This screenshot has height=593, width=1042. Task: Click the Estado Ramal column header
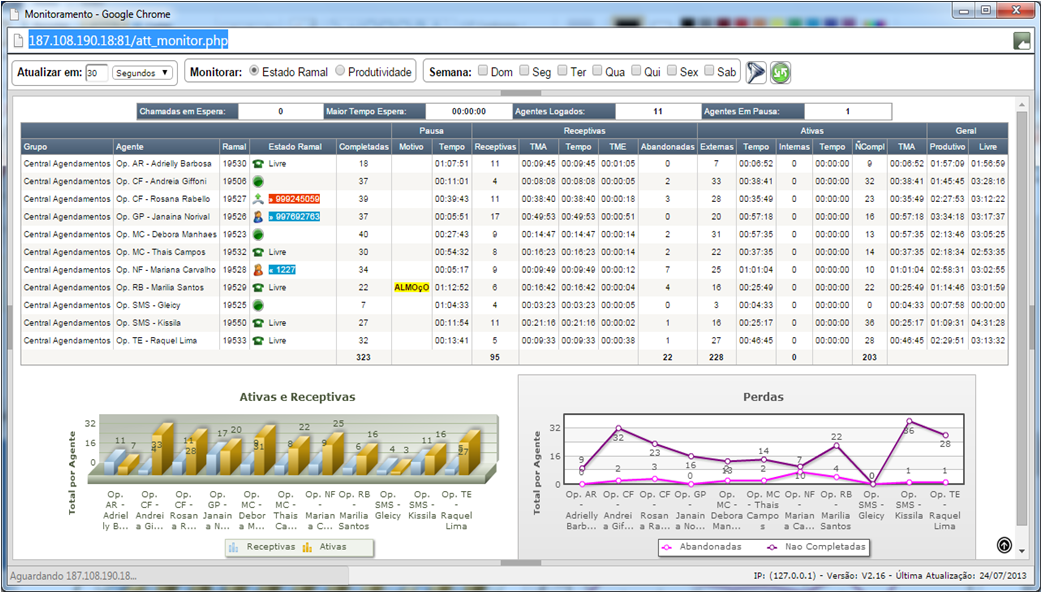point(294,147)
